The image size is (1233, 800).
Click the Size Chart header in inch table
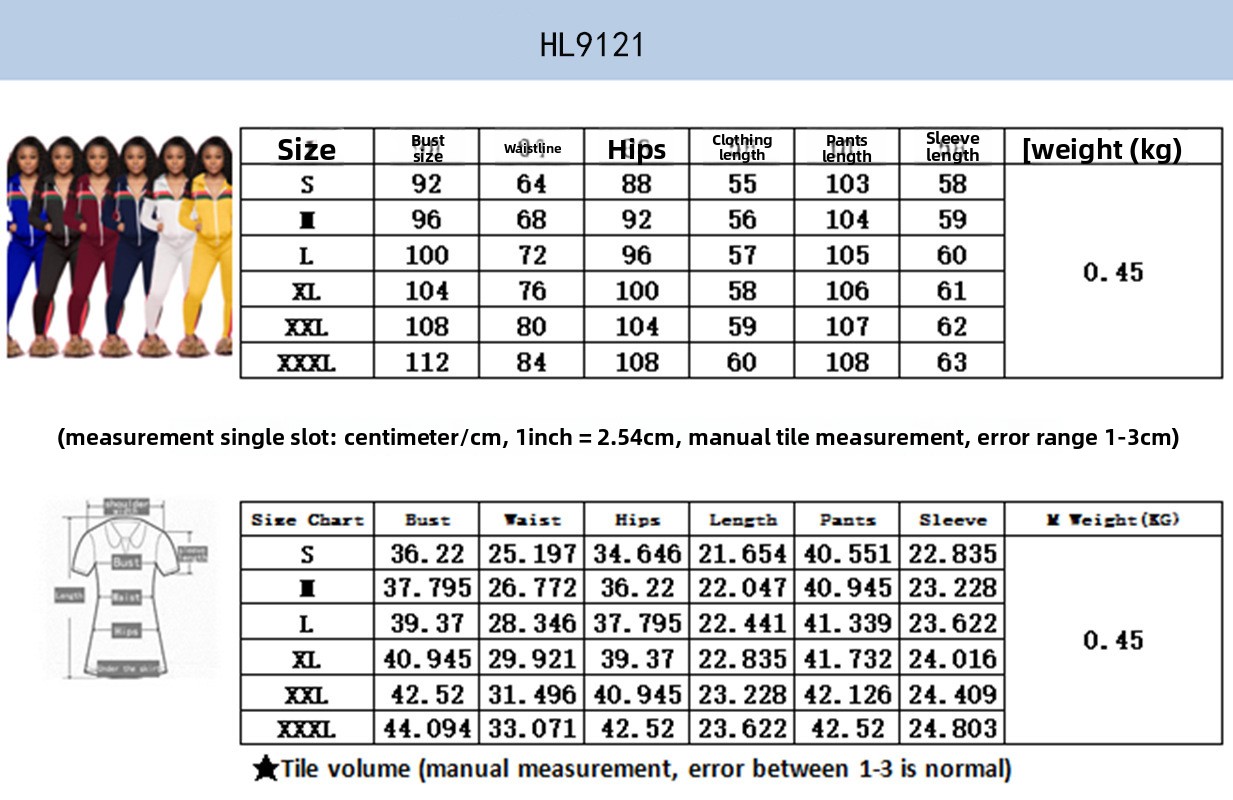click(x=307, y=520)
